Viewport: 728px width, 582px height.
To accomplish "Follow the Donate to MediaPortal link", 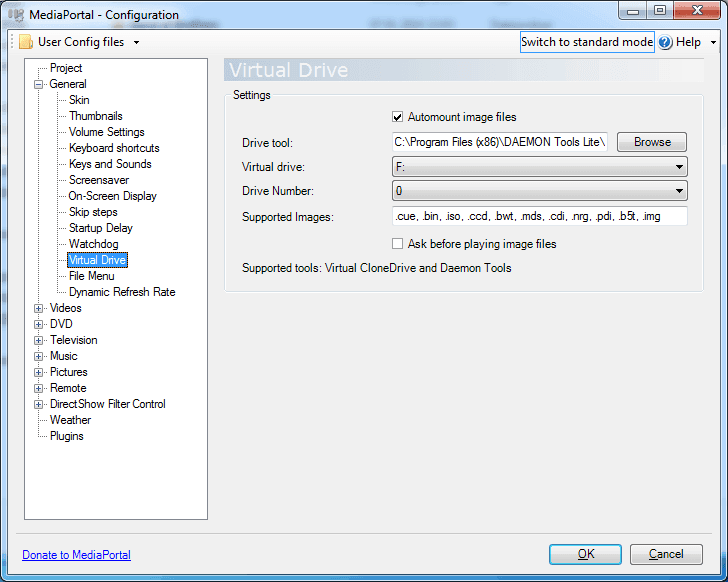I will 77,555.
